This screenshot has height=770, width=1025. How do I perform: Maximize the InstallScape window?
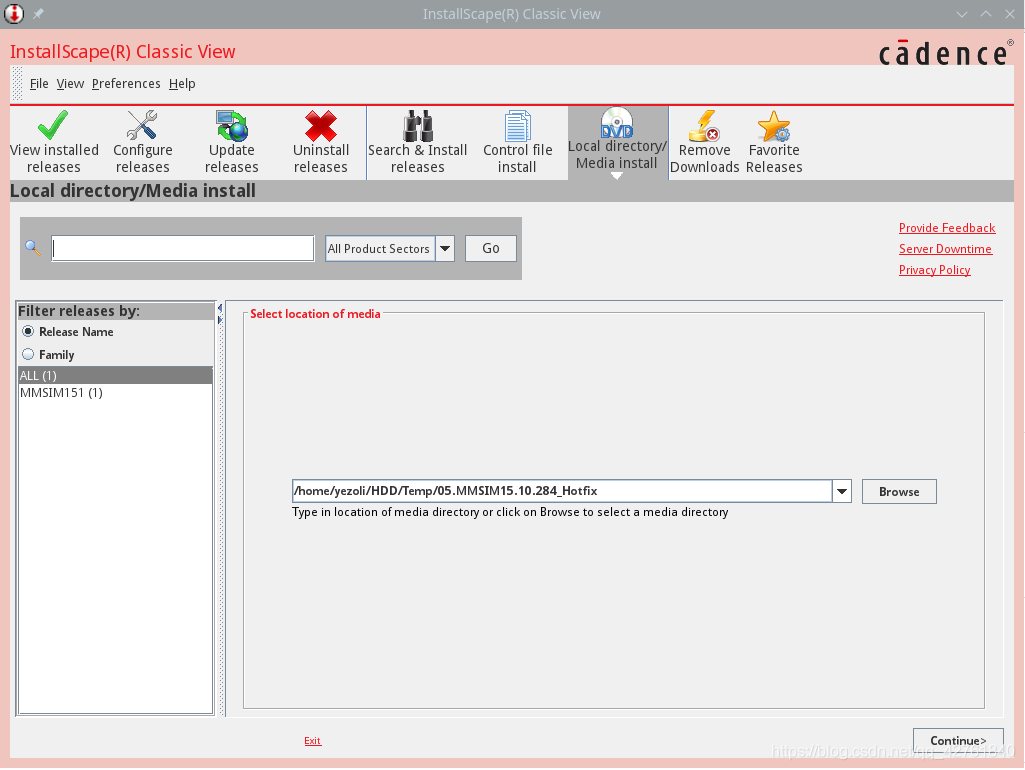coord(986,14)
